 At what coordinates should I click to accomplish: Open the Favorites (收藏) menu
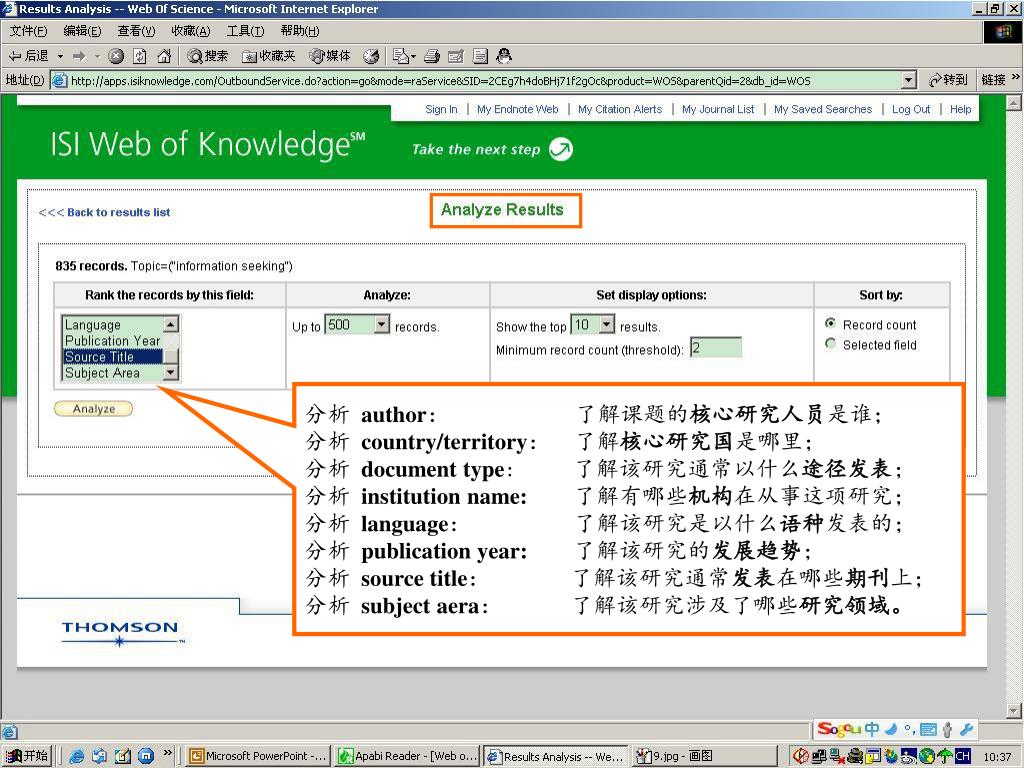191,31
